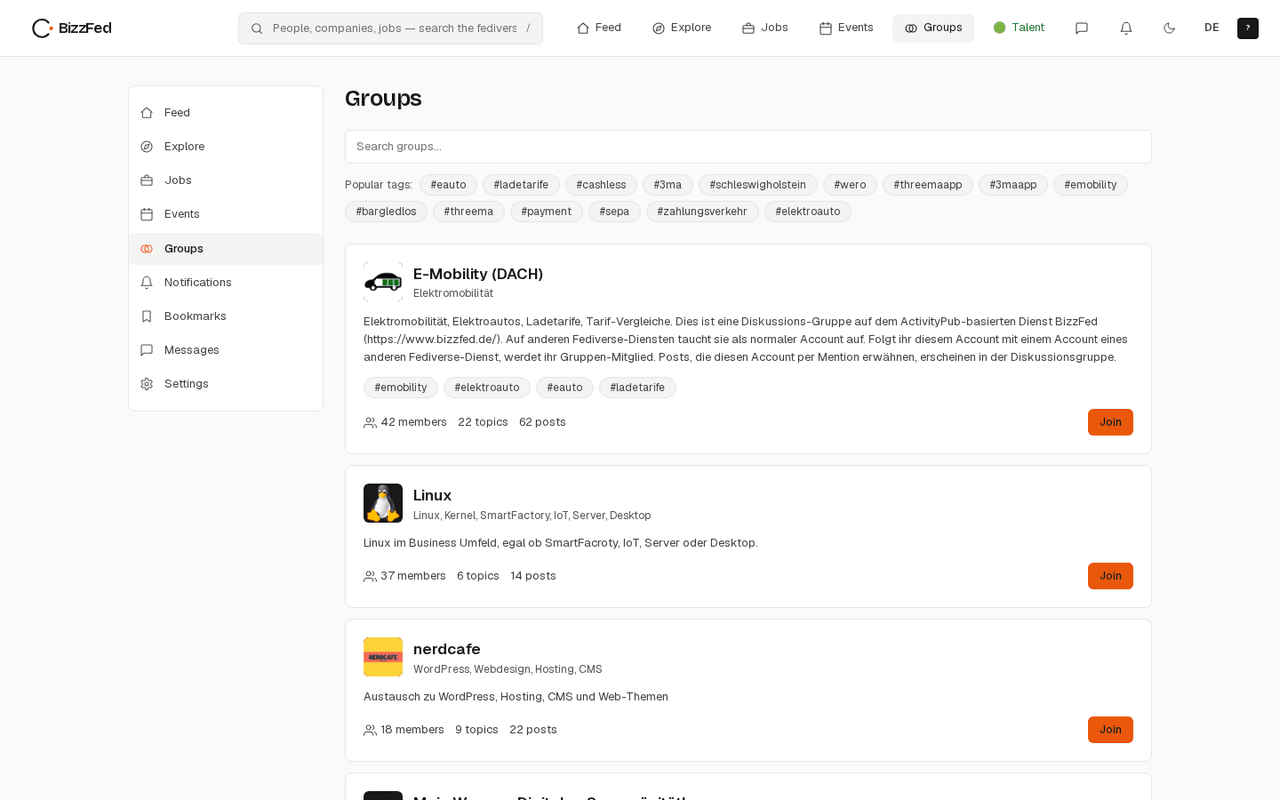Open the Linux group title

(x=432, y=495)
